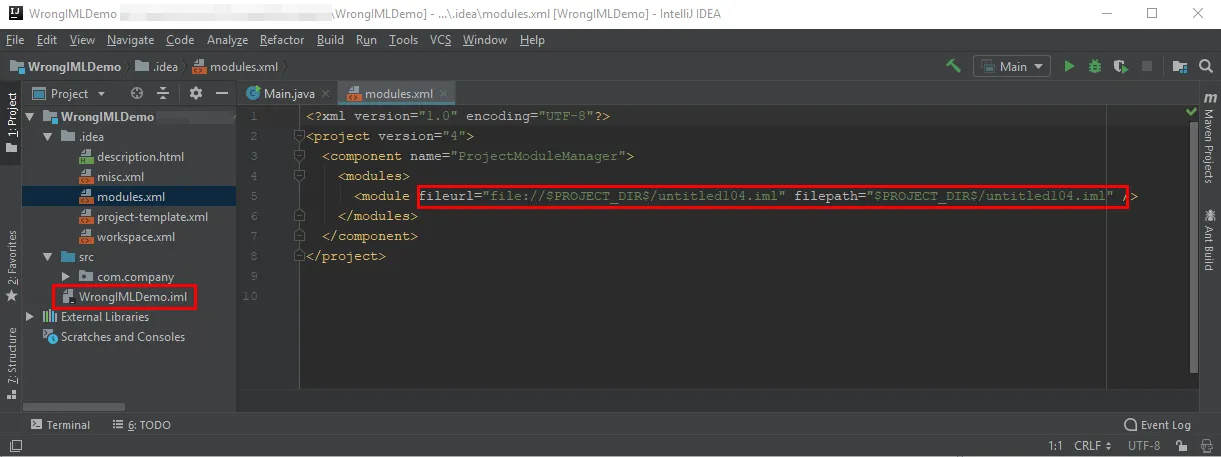Open the Navigate menu

click(x=131, y=40)
